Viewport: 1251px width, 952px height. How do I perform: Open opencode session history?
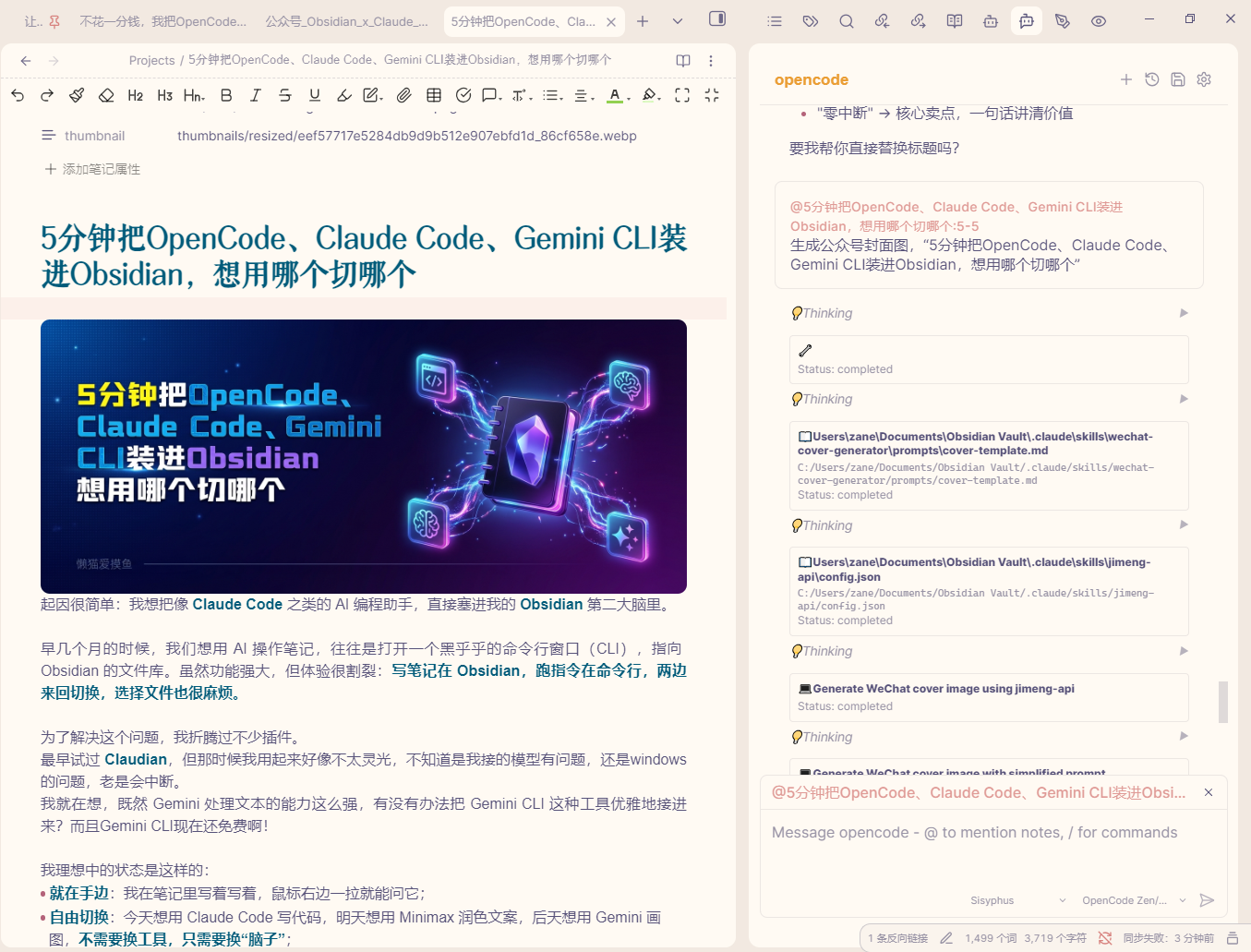coord(1152,79)
